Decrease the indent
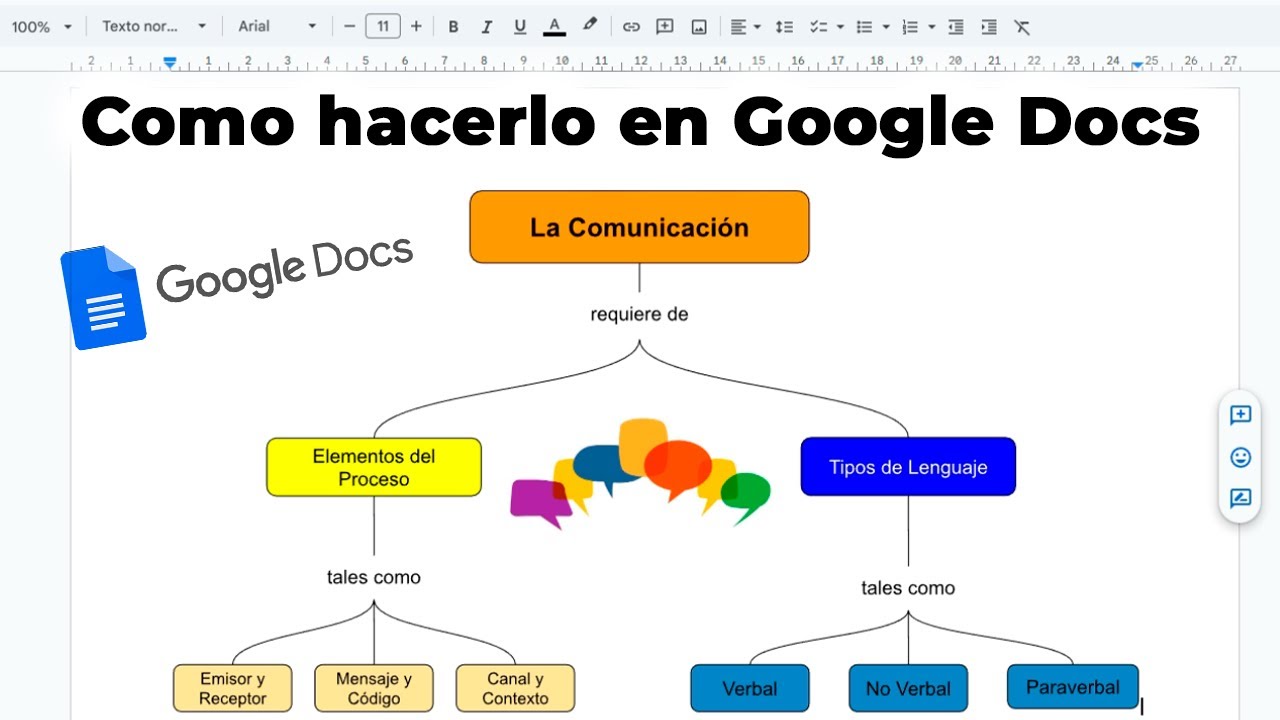1280x720 pixels. (x=956, y=27)
